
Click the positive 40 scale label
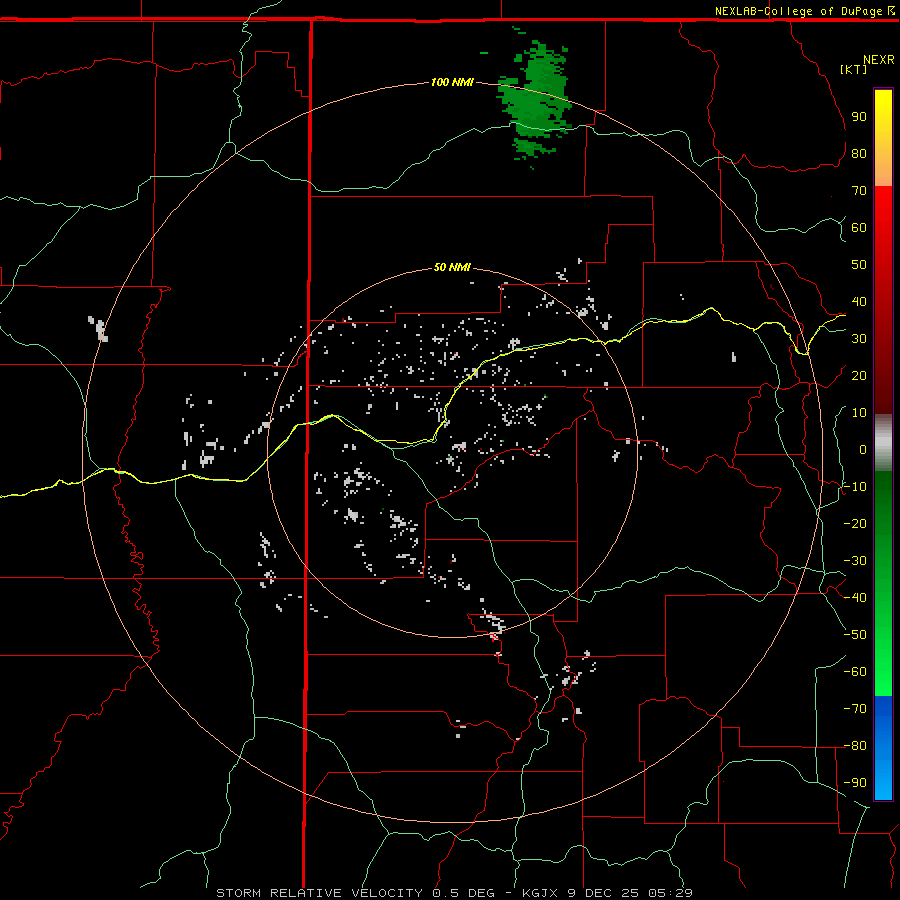click(859, 301)
